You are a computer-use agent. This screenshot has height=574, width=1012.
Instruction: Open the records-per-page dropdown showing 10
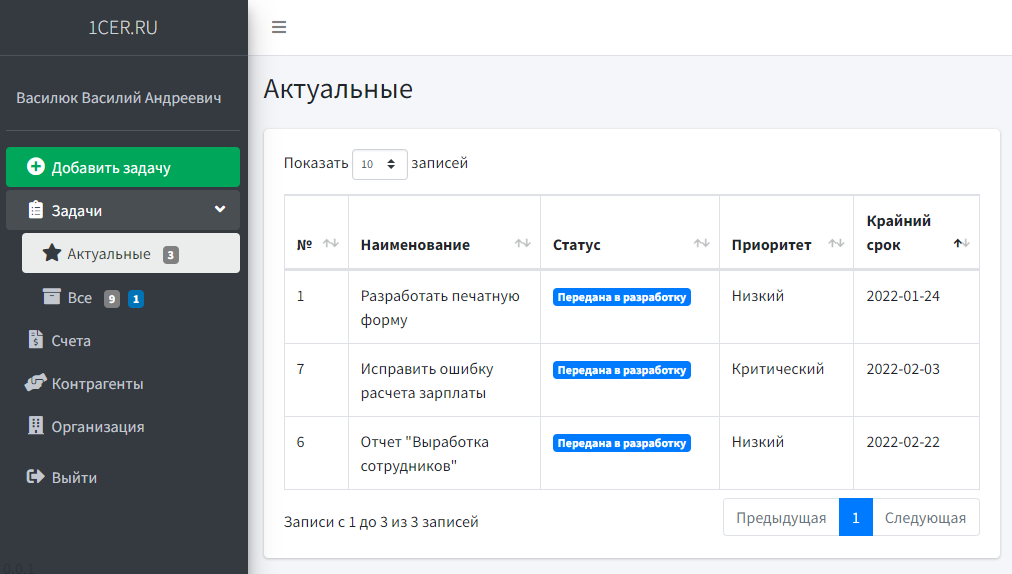[x=379, y=164]
